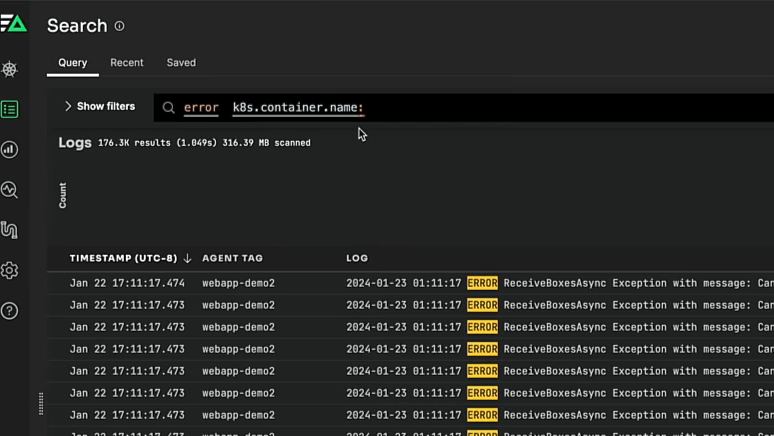Viewport: 774px width, 436px height.
Task: Click the sidebar drag handle grip
Action: coord(41,404)
